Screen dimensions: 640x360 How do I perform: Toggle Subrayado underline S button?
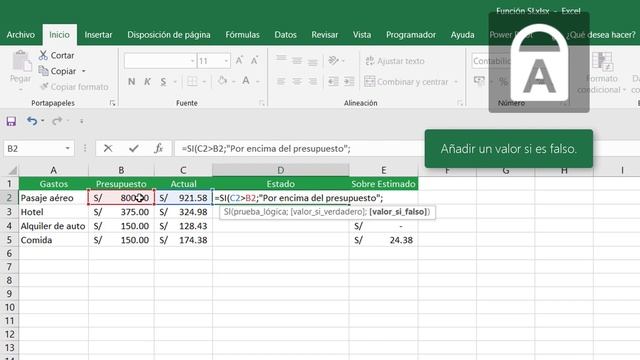[x=163, y=82]
